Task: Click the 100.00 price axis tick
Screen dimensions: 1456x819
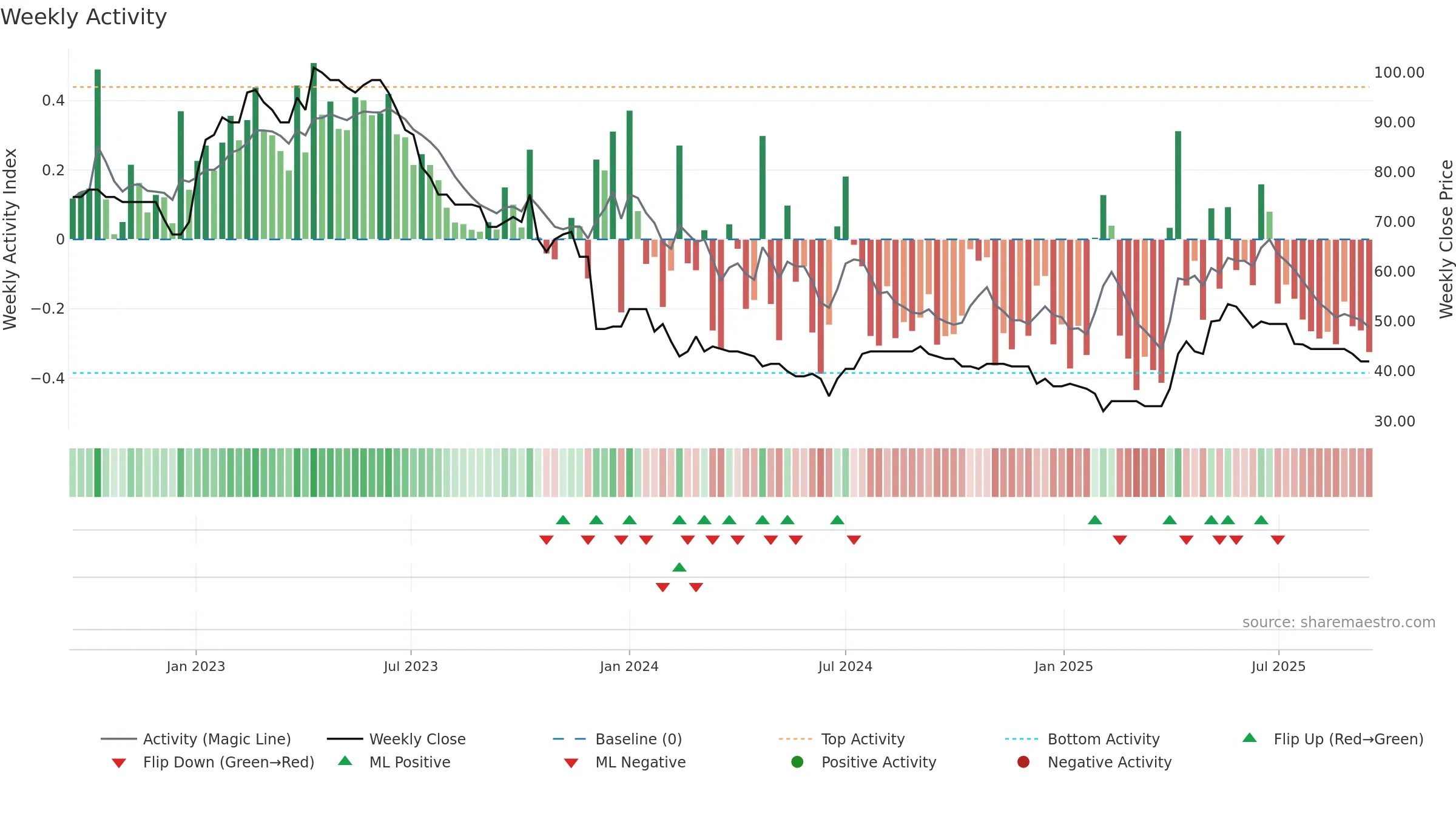Action: [1399, 72]
